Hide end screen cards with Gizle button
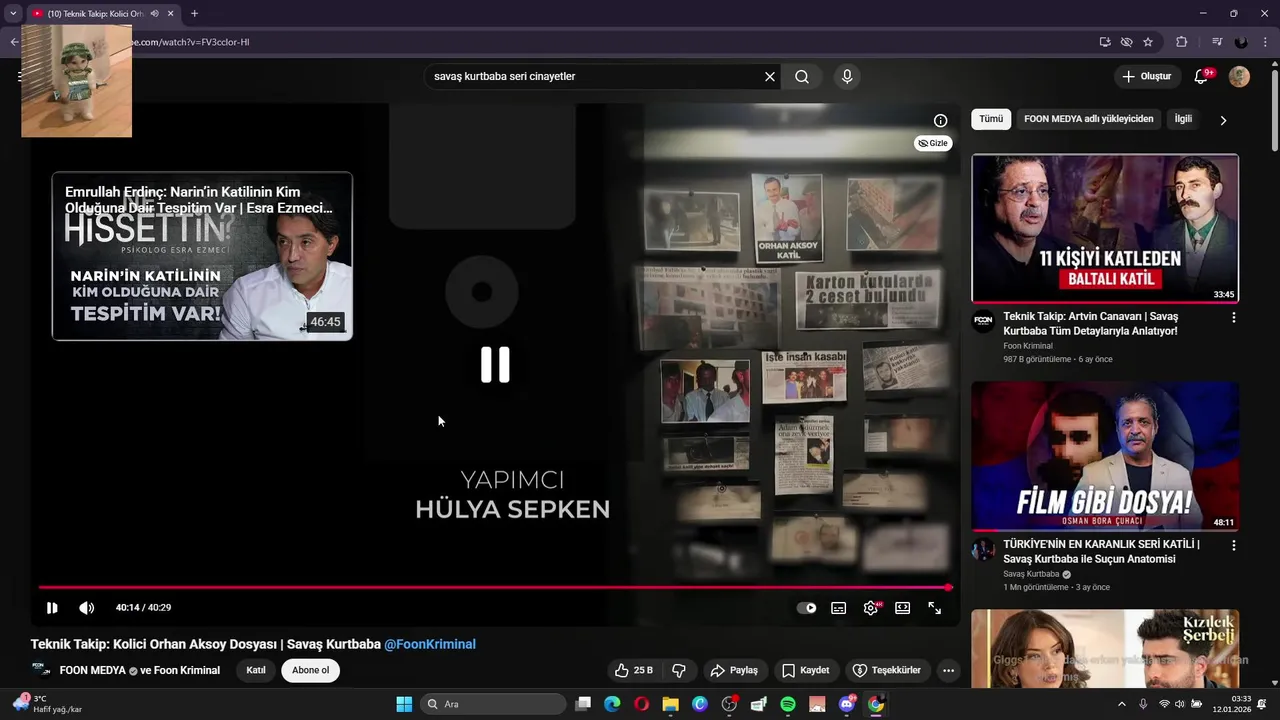The image size is (1280, 720). [x=932, y=143]
